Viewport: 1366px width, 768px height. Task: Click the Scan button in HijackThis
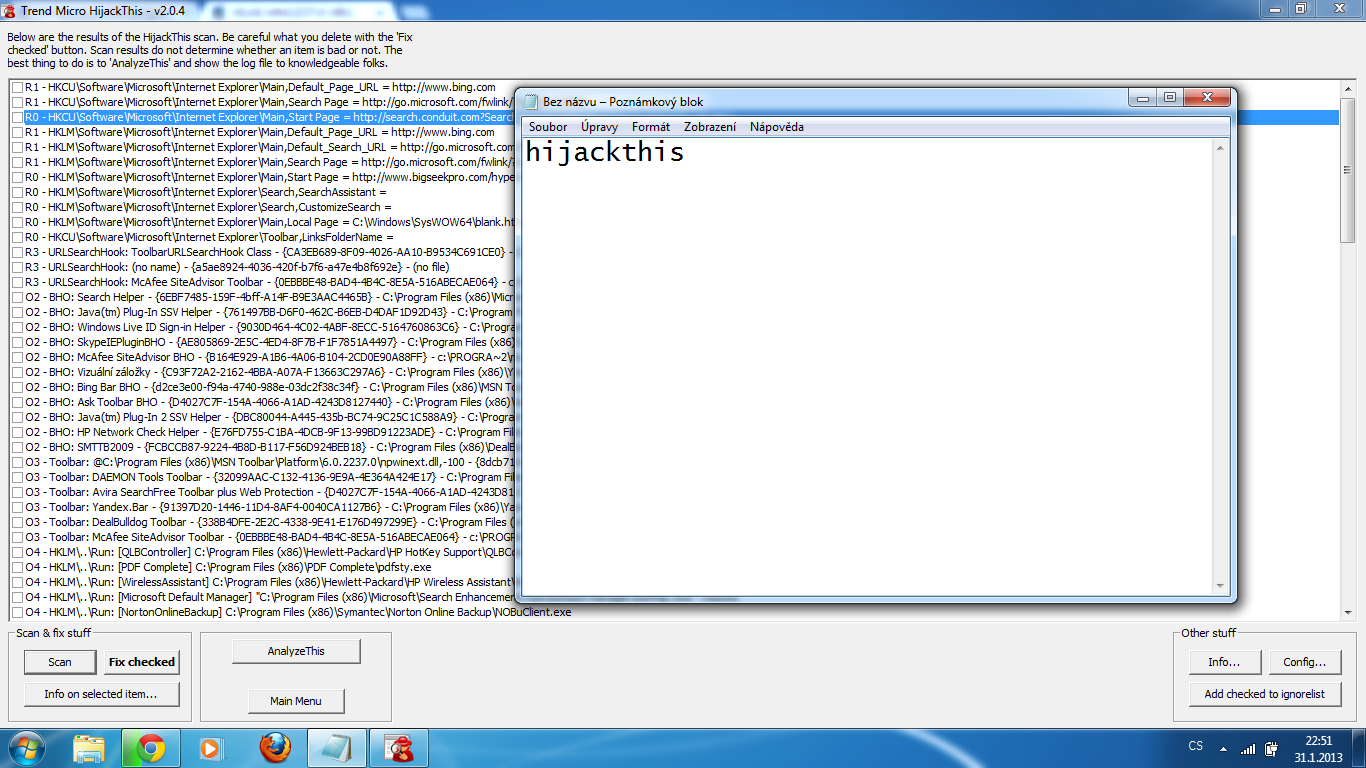[x=60, y=662]
